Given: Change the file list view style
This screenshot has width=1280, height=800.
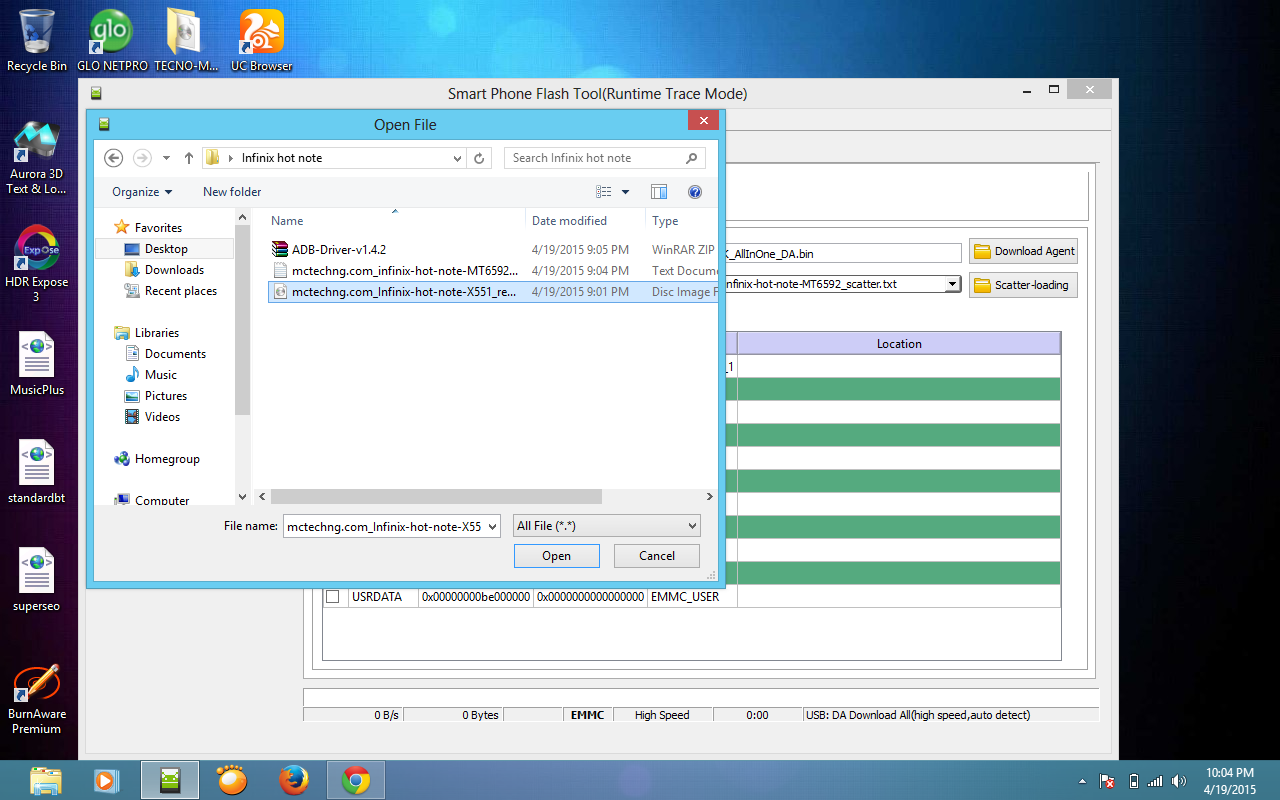Looking at the screenshot, I should [x=604, y=192].
